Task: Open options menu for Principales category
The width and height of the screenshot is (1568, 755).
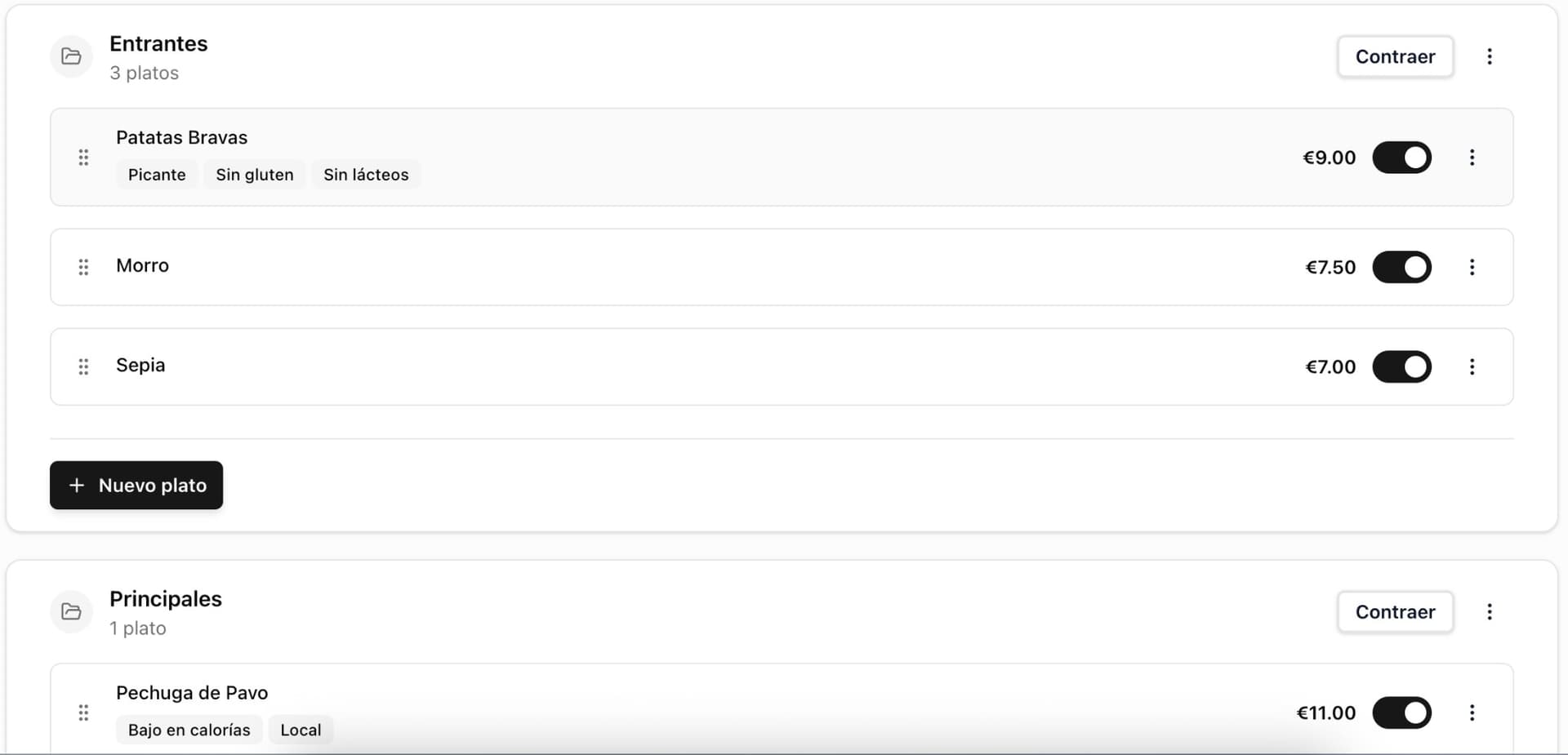Action: 1489,612
